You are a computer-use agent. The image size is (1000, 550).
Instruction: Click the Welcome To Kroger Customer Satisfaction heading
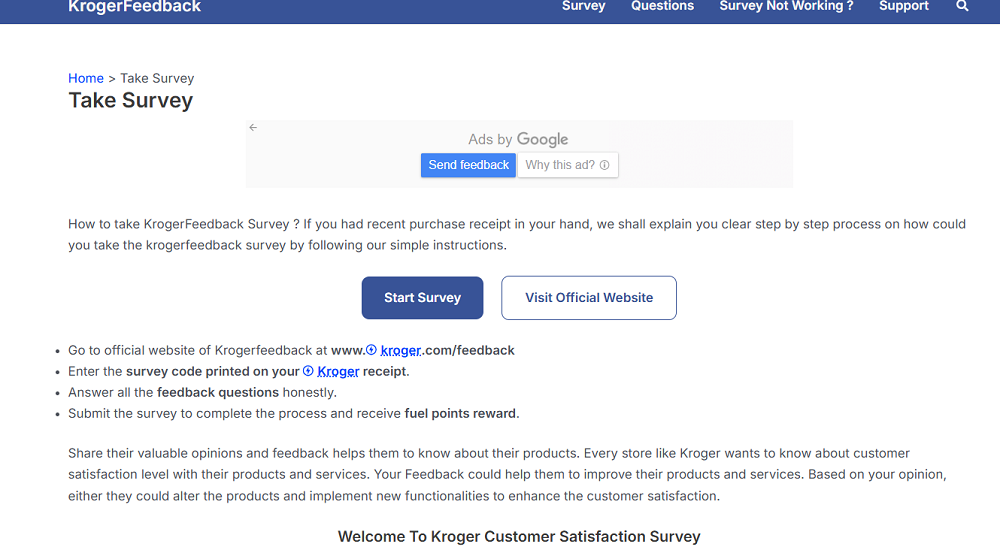pyautogui.click(x=519, y=537)
